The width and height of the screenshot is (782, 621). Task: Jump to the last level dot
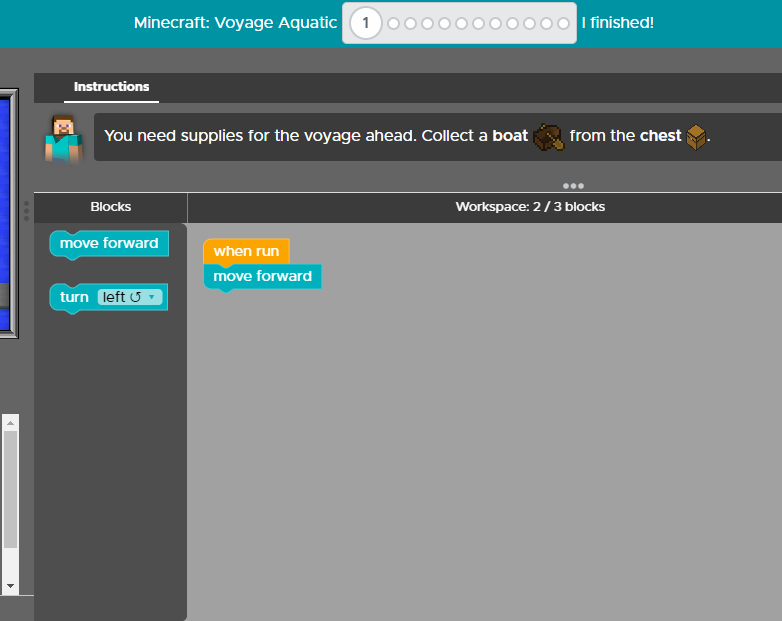563,23
